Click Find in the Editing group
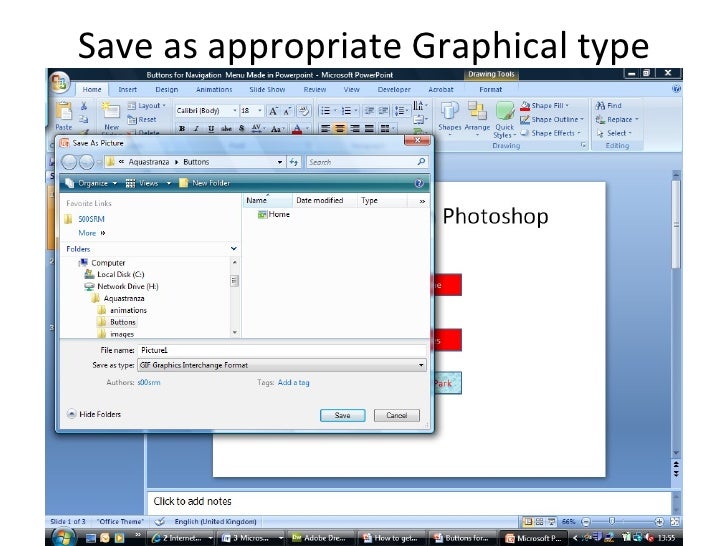 [x=609, y=106]
